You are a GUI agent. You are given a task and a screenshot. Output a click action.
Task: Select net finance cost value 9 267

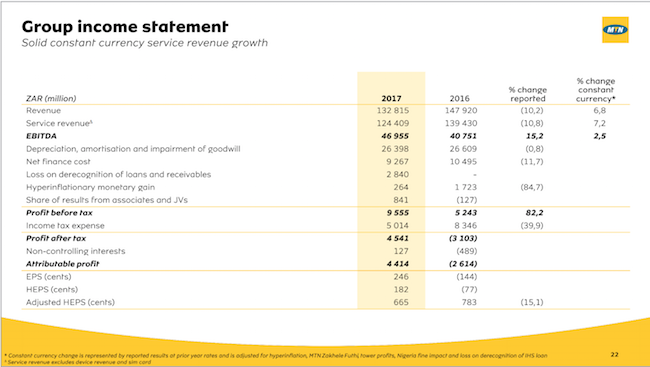398,162
